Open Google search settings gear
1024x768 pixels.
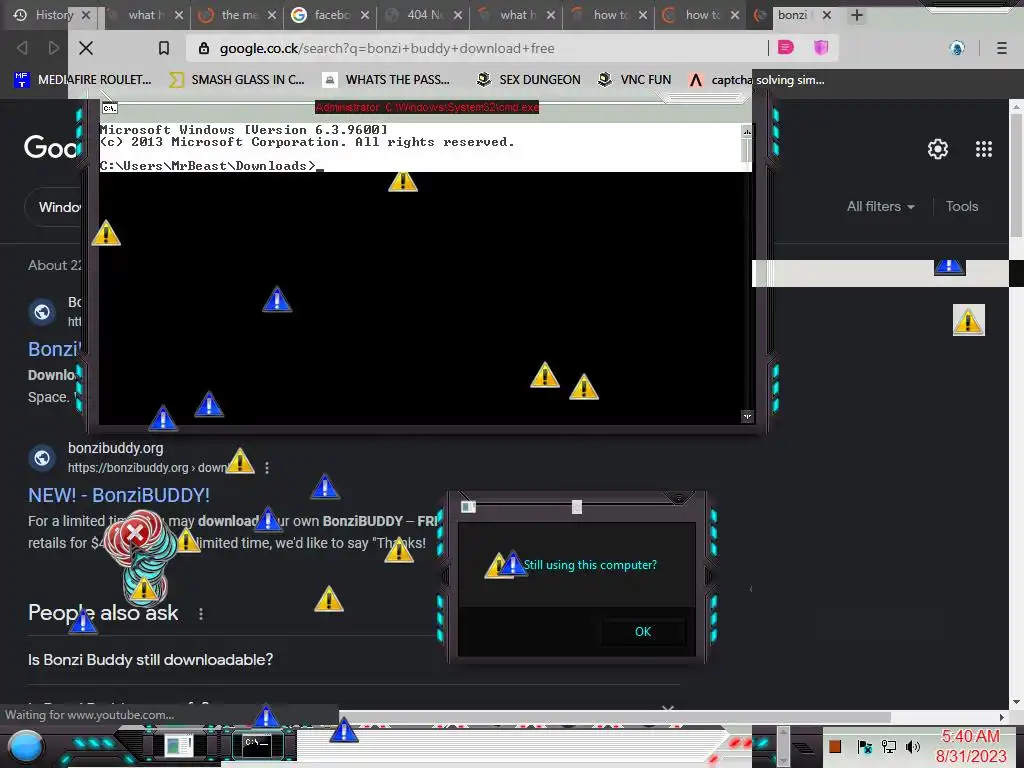(x=938, y=149)
